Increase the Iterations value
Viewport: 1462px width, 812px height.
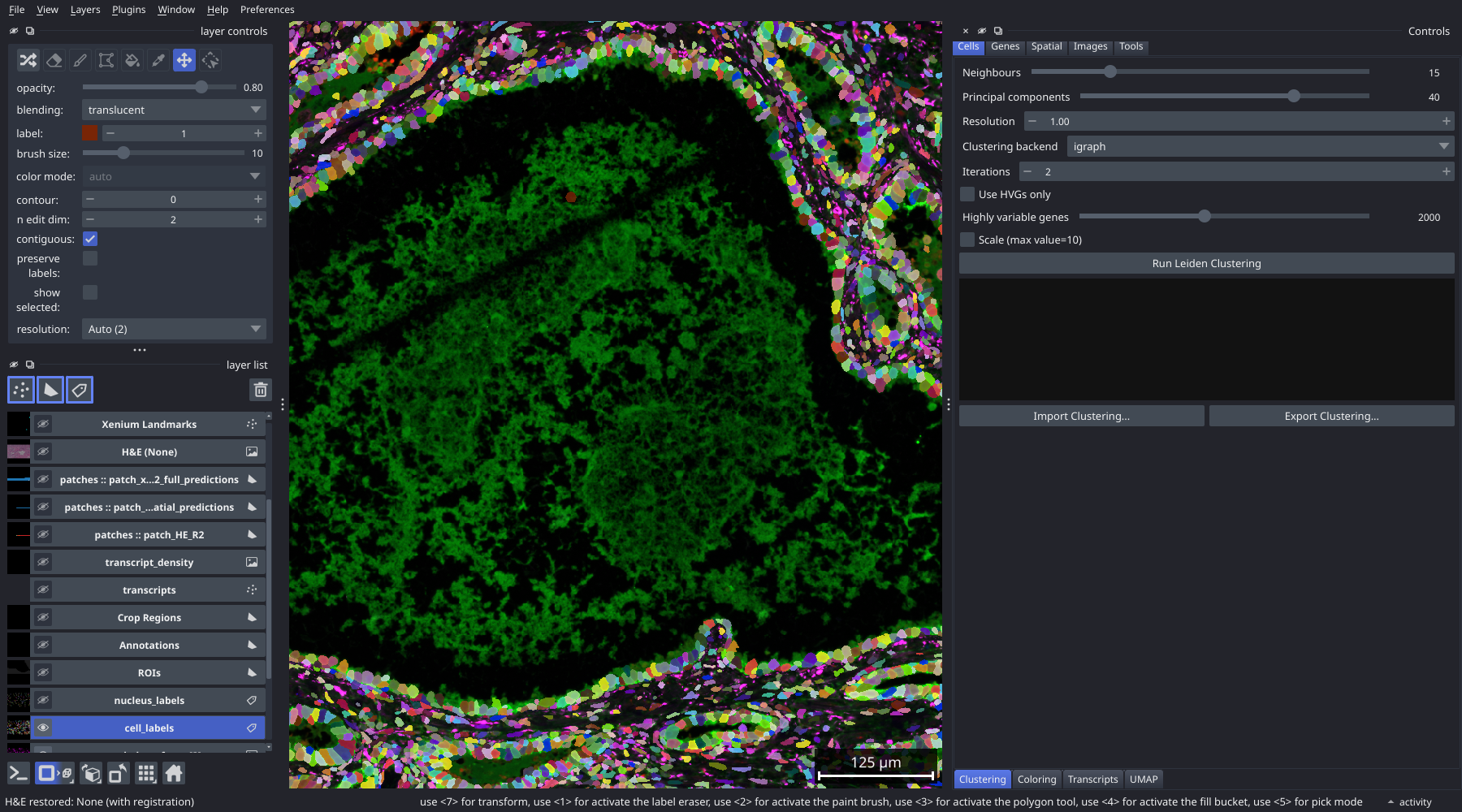[1446, 171]
